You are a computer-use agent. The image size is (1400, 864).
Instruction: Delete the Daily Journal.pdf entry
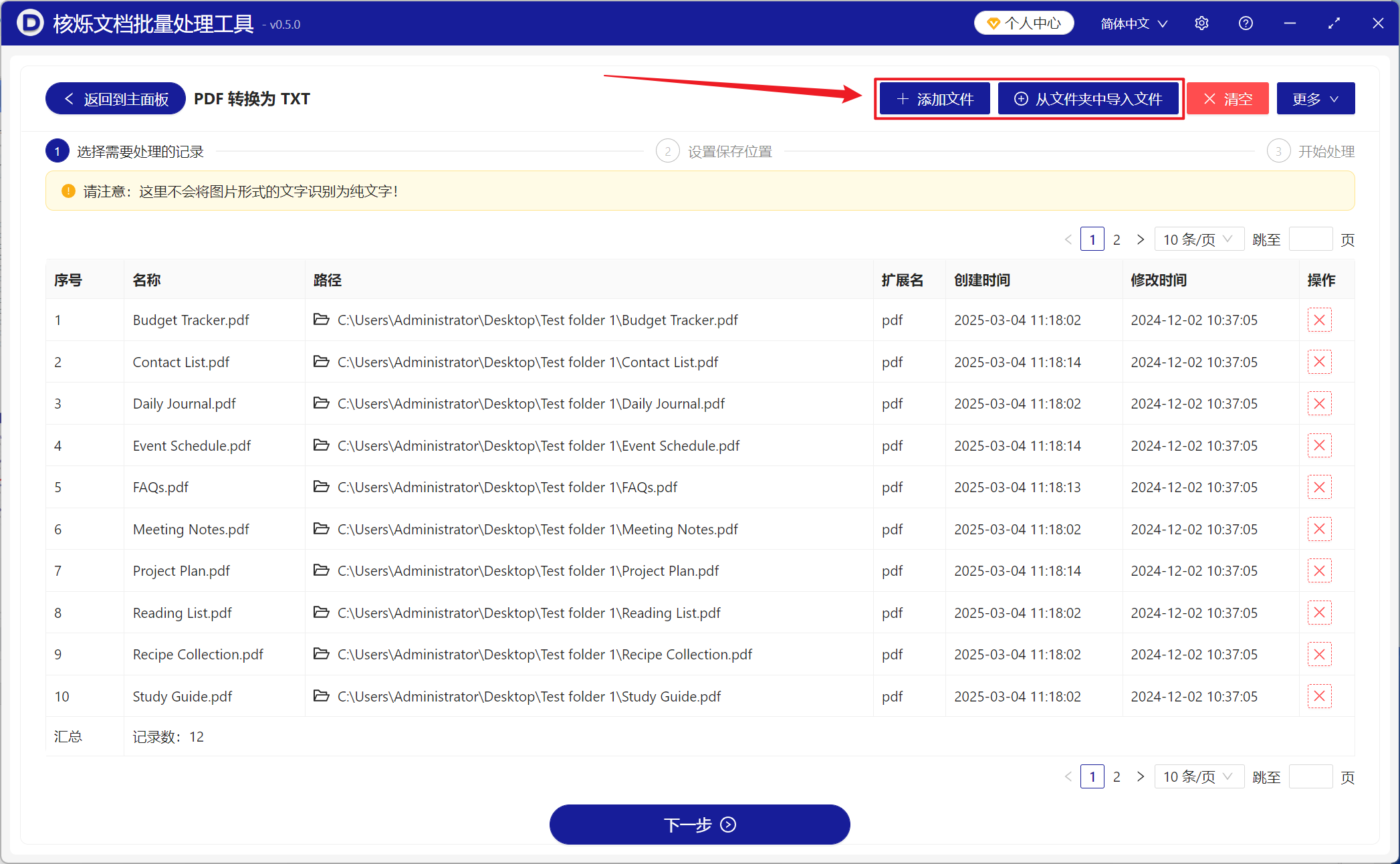coord(1319,403)
